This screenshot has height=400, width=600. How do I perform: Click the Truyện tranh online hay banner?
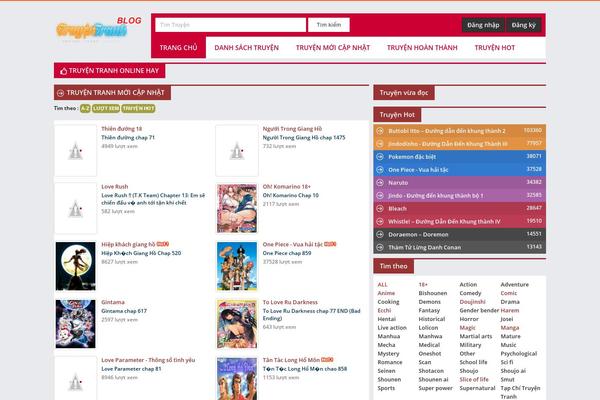pyautogui.click(x=109, y=71)
